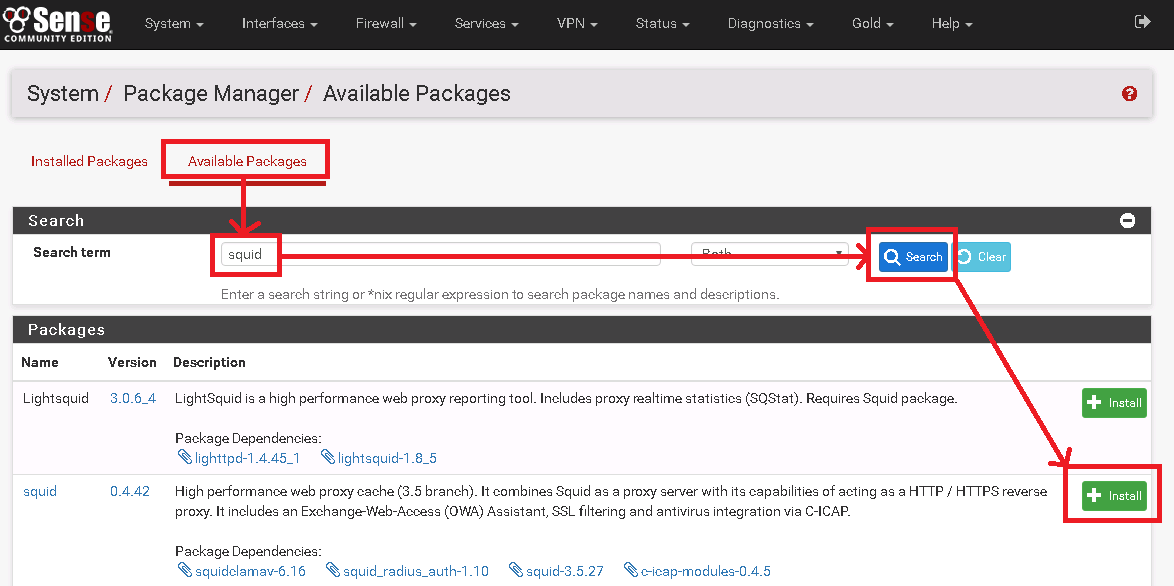Install the Lightsquid package
Image resolution: width=1174 pixels, height=586 pixels.
coord(1114,403)
